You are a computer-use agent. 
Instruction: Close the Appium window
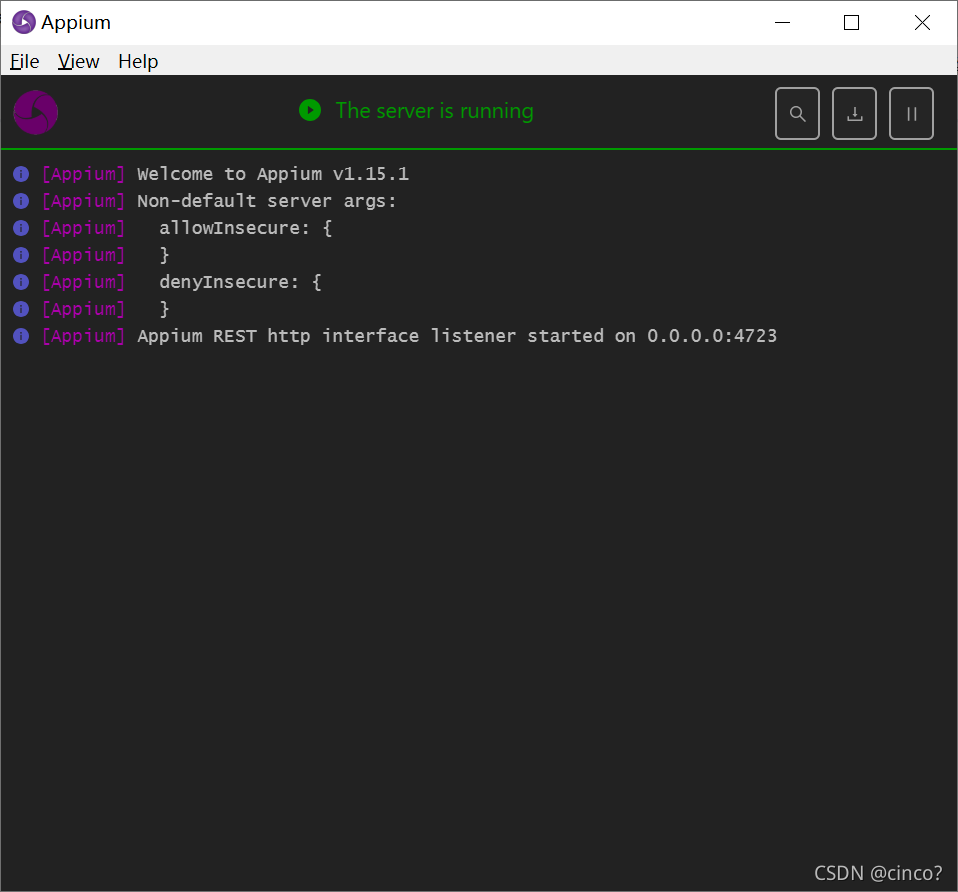(x=922, y=23)
